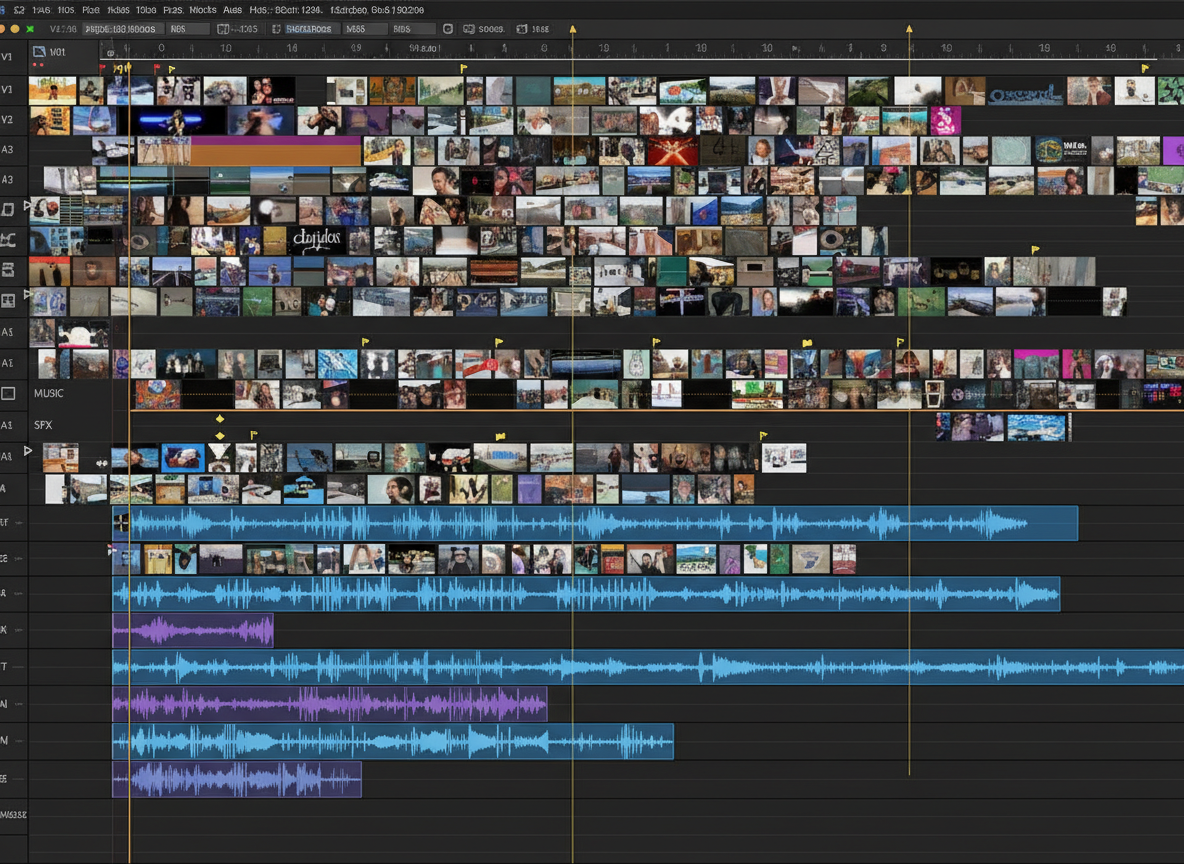Toggle the first orange dot in toolbar
Screen dimensions: 1184x864
[4, 29]
